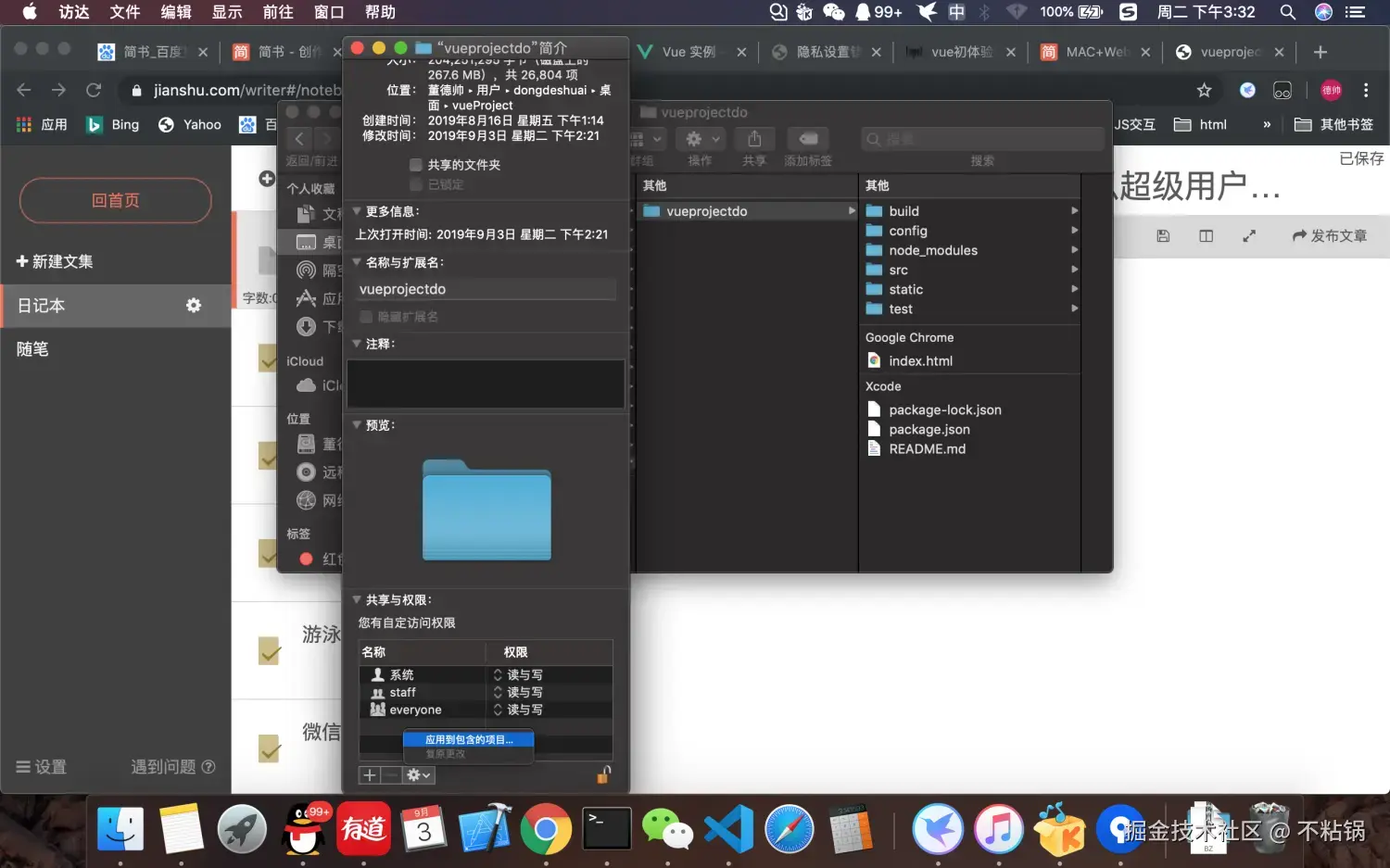Click the lock icon in the info panel
Screen dimensions: 1390x868
603,774
